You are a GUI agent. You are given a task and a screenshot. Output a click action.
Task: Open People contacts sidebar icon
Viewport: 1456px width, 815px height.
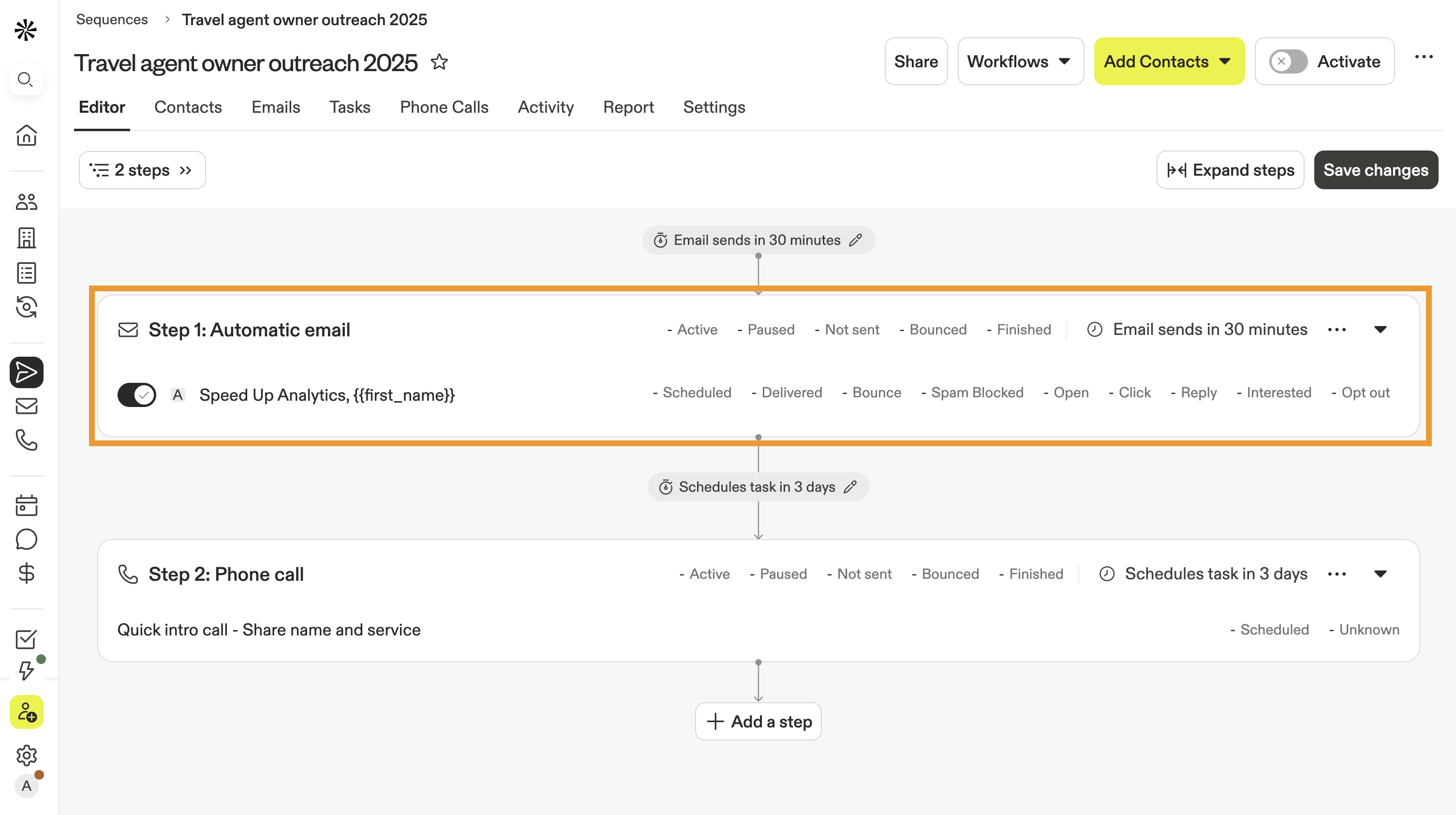(27, 202)
